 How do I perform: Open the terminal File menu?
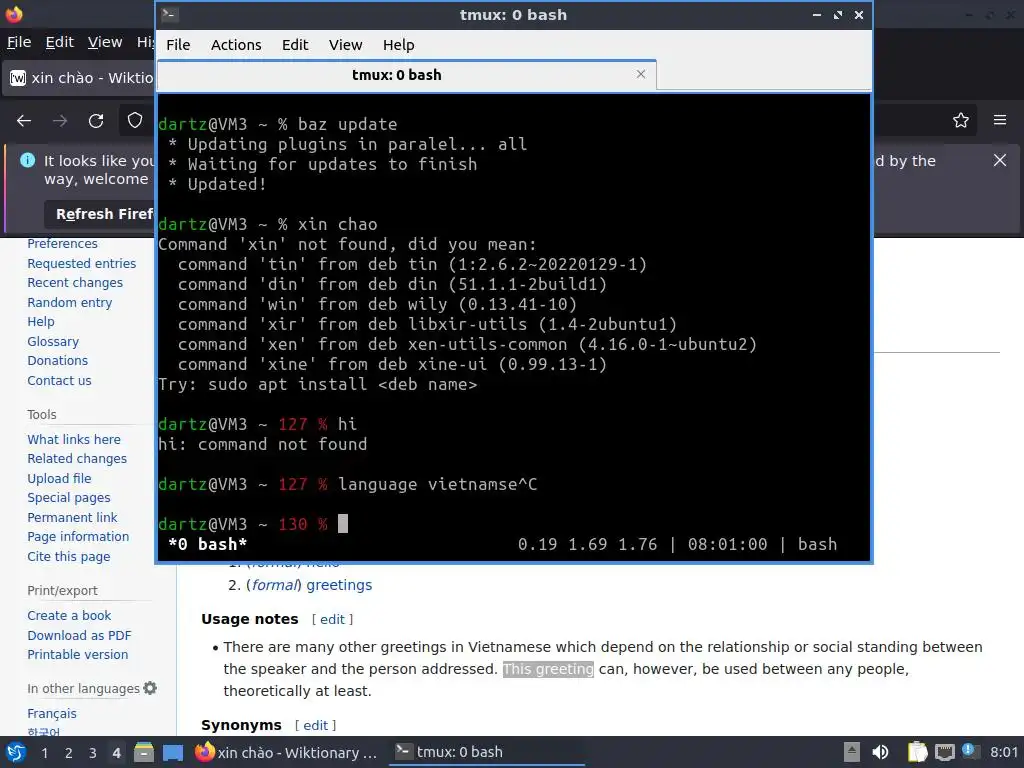click(x=178, y=45)
